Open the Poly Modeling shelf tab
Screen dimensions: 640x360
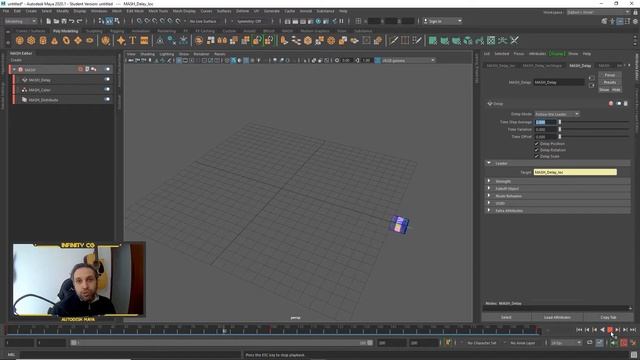[x=65, y=31]
